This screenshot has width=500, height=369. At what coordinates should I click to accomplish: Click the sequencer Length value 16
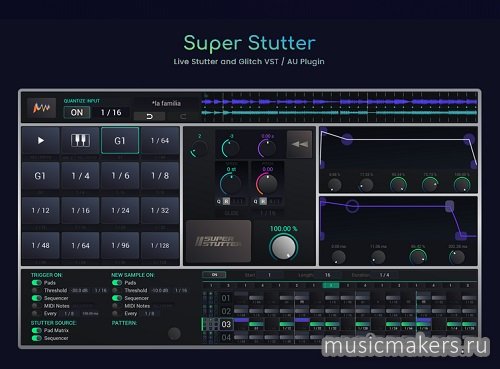(x=327, y=275)
